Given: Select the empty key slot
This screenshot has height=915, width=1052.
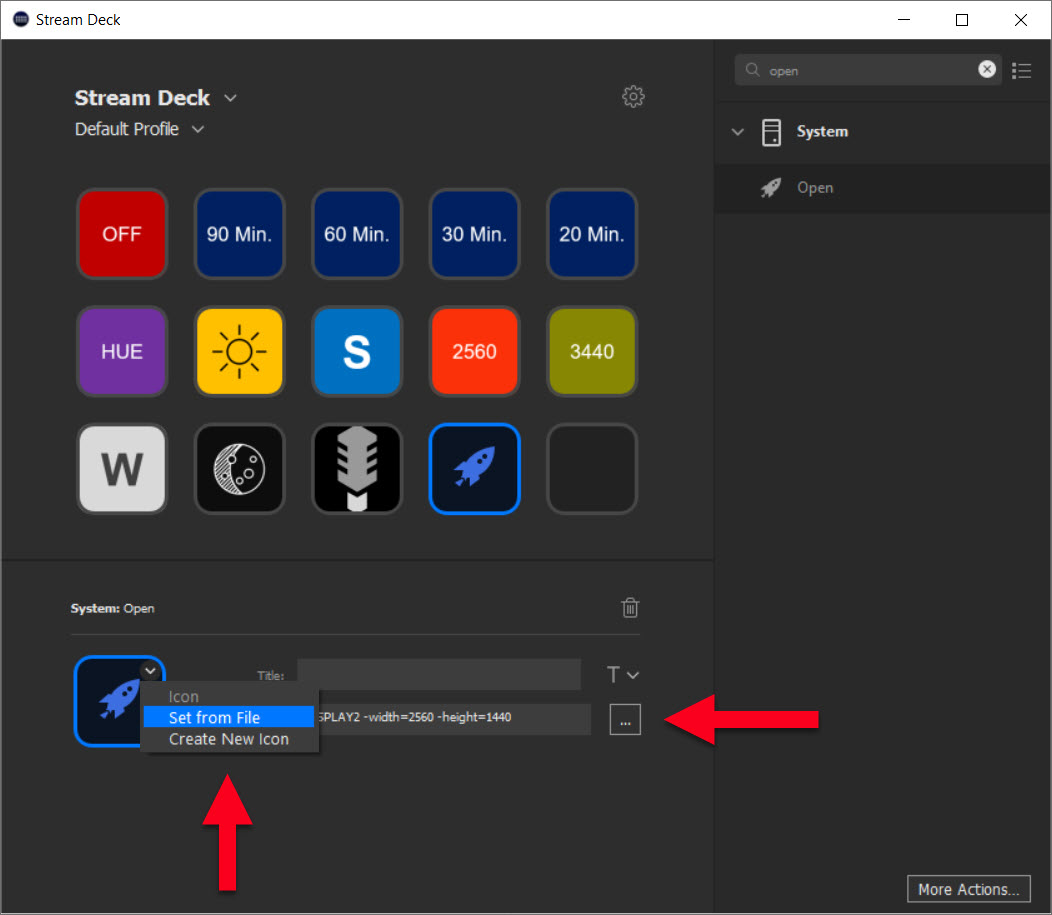Looking at the screenshot, I should tap(592, 468).
